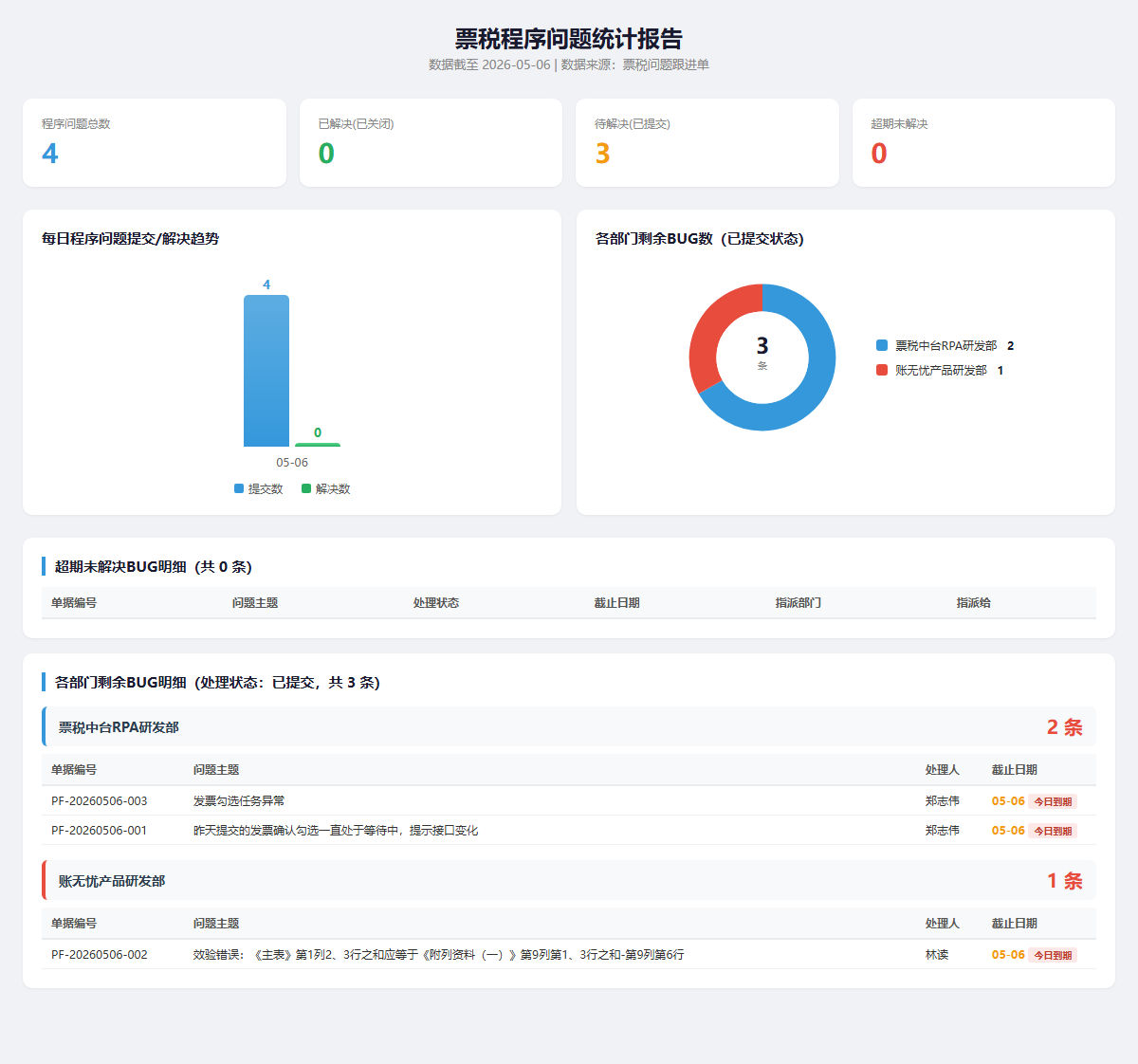Screen dimensions: 1138x1064
Task: Click the green 解决数 bar for 05-06
Action: pos(318,445)
